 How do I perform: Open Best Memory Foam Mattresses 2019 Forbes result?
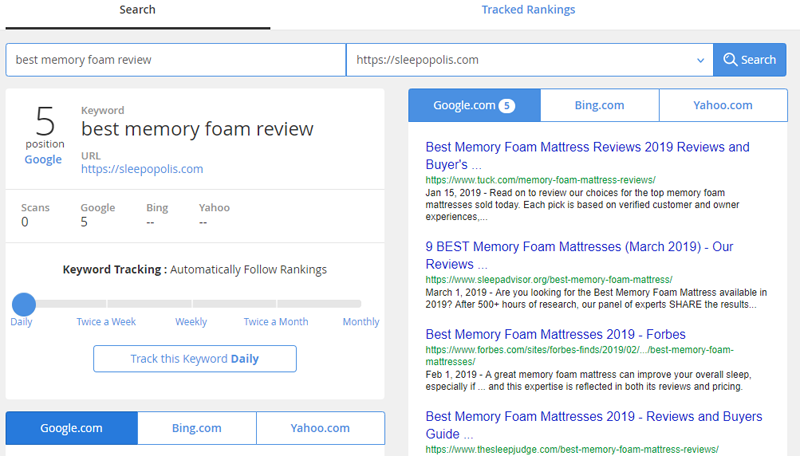(556, 334)
